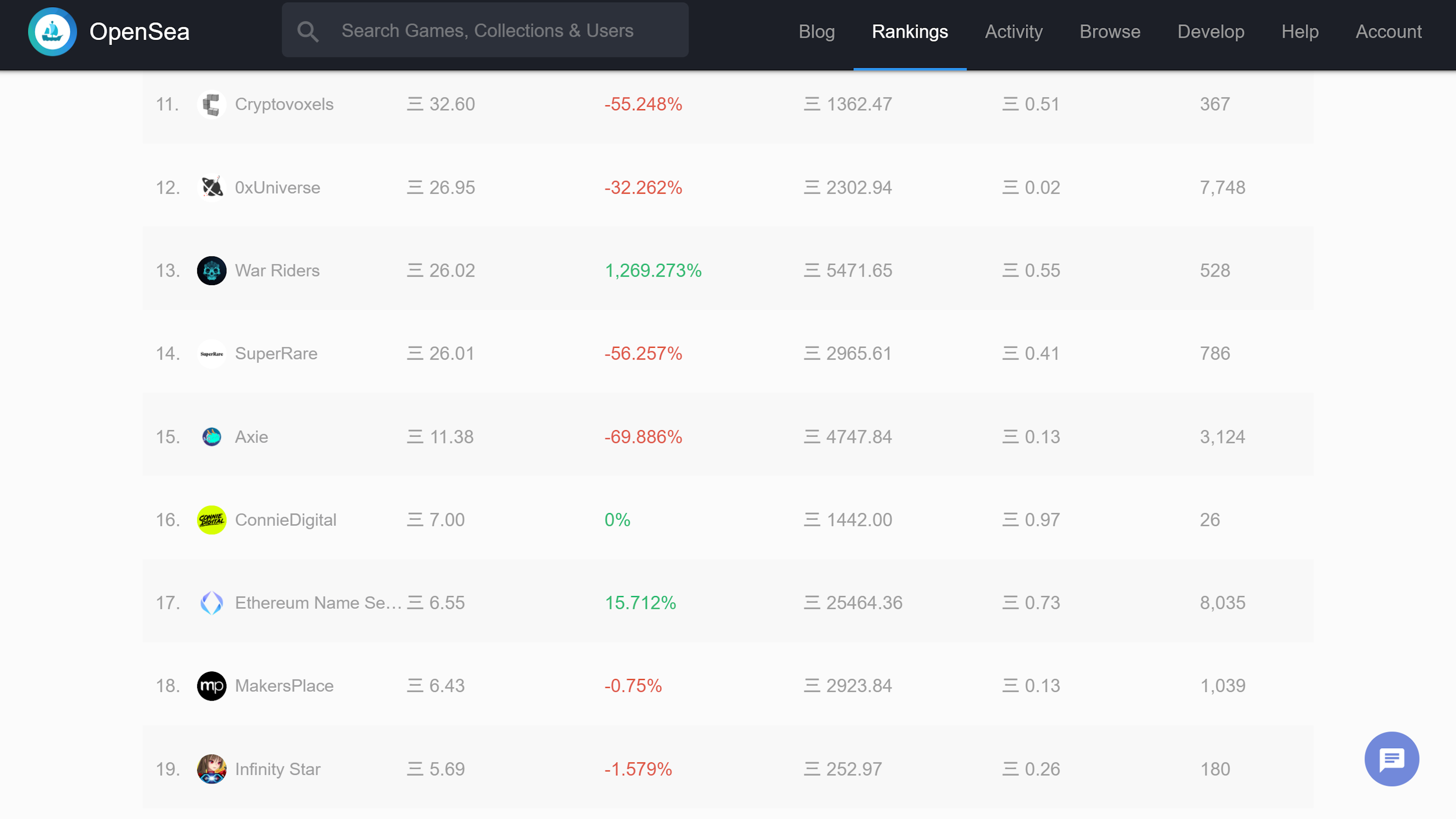This screenshot has width=1456, height=819.
Task: Open the Develop menu
Action: coord(1211,32)
